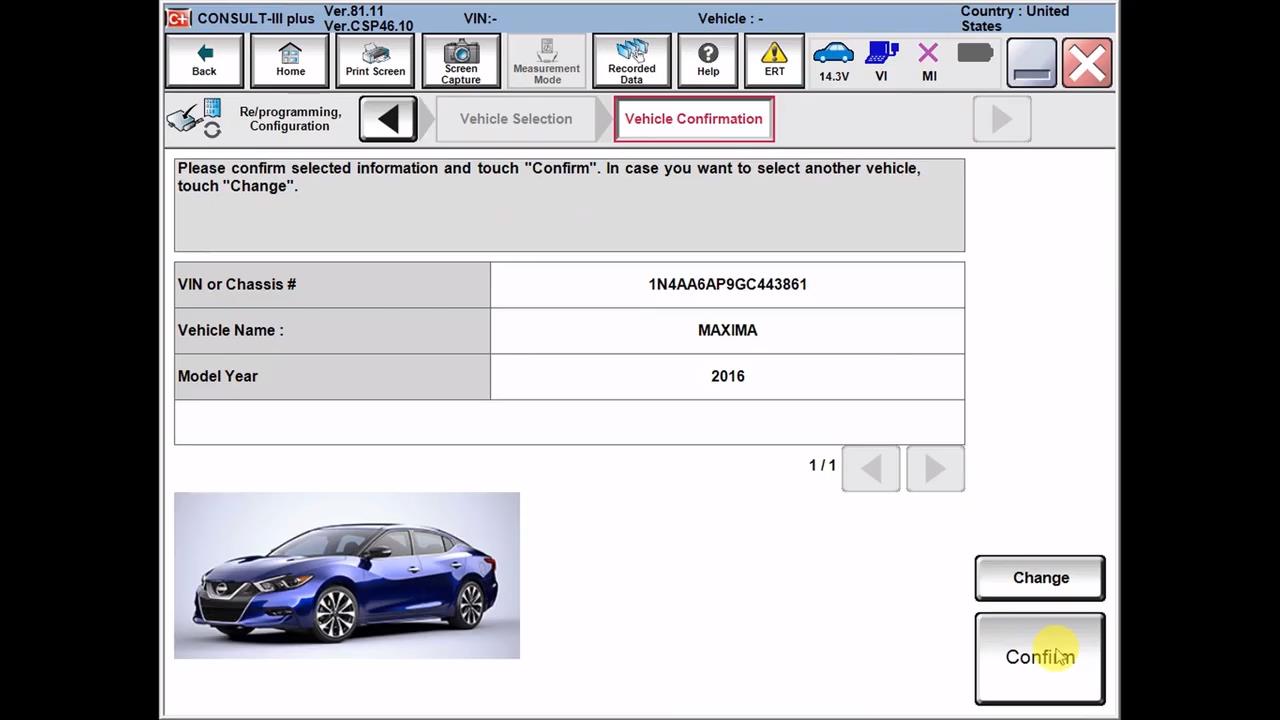Click the battery level icon

click(975, 53)
